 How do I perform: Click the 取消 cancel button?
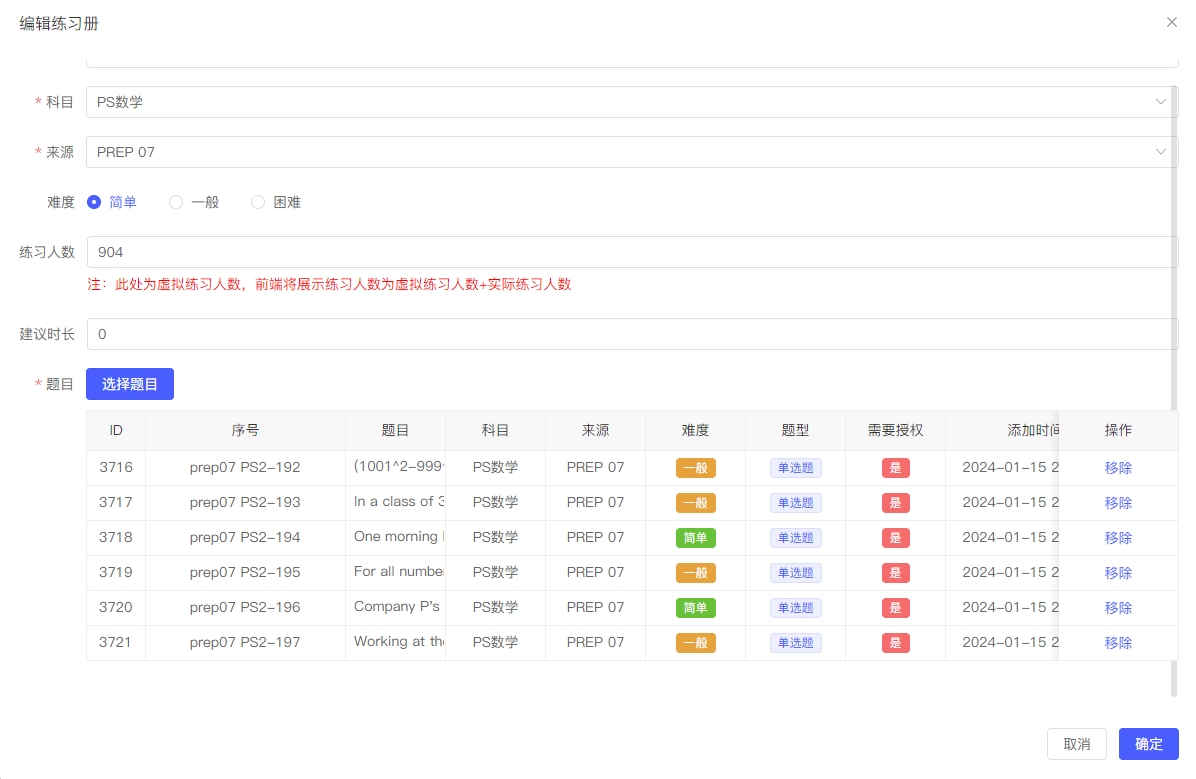tap(1077, 743)
